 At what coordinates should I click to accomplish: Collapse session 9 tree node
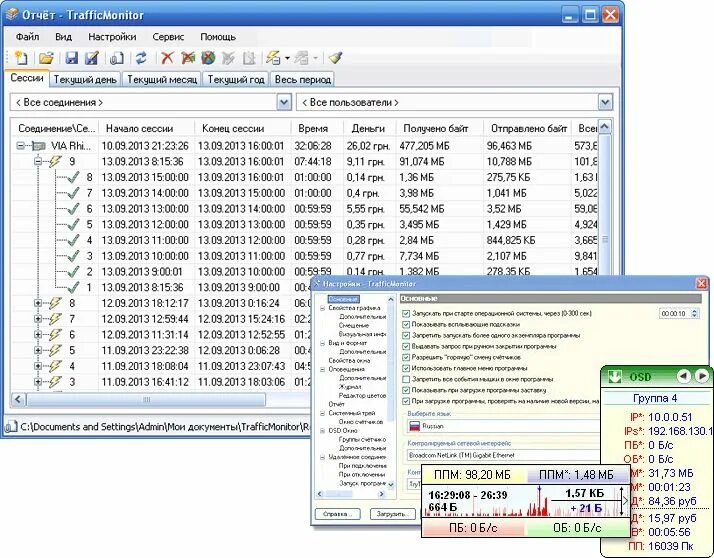click(38, 161)
